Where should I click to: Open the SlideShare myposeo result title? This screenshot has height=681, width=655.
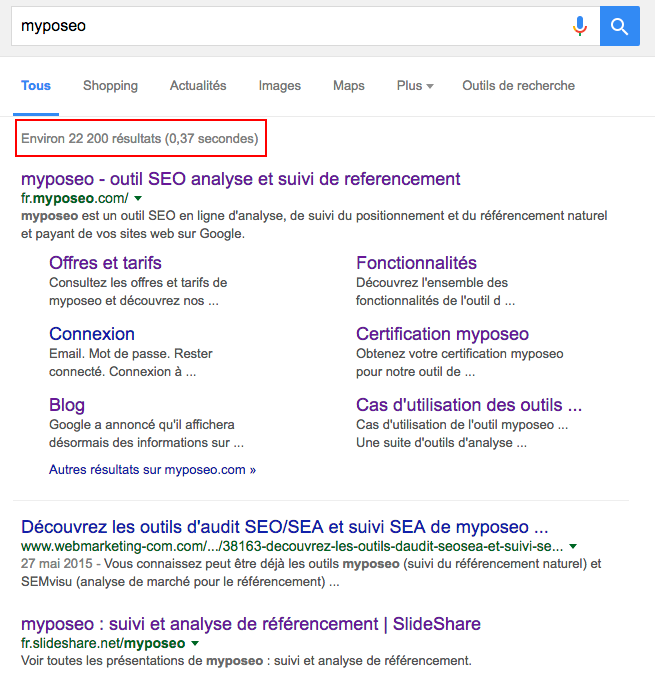coord(251,624)
